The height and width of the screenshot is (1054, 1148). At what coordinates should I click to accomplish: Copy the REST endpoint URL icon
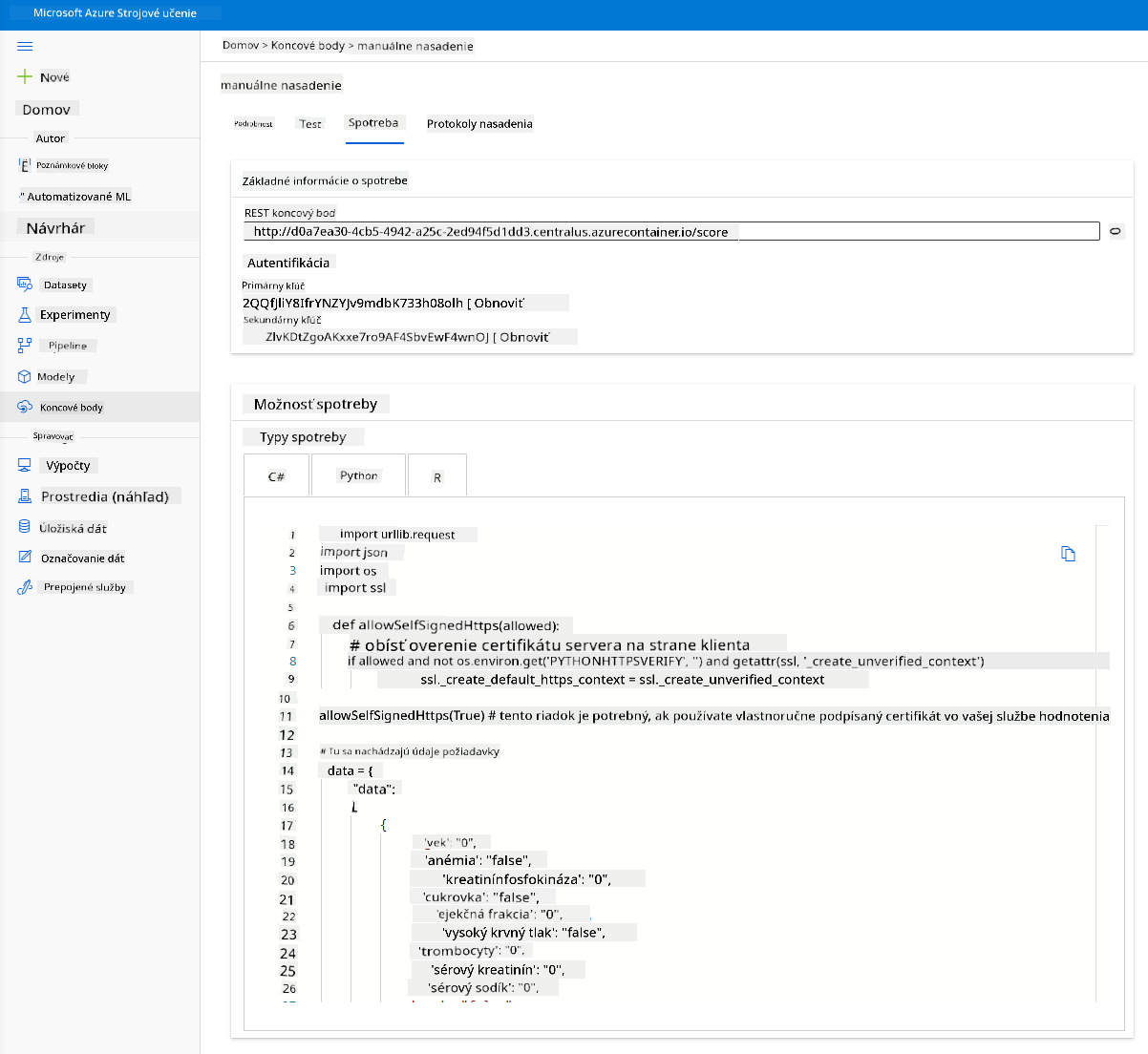click(1115, 231)
